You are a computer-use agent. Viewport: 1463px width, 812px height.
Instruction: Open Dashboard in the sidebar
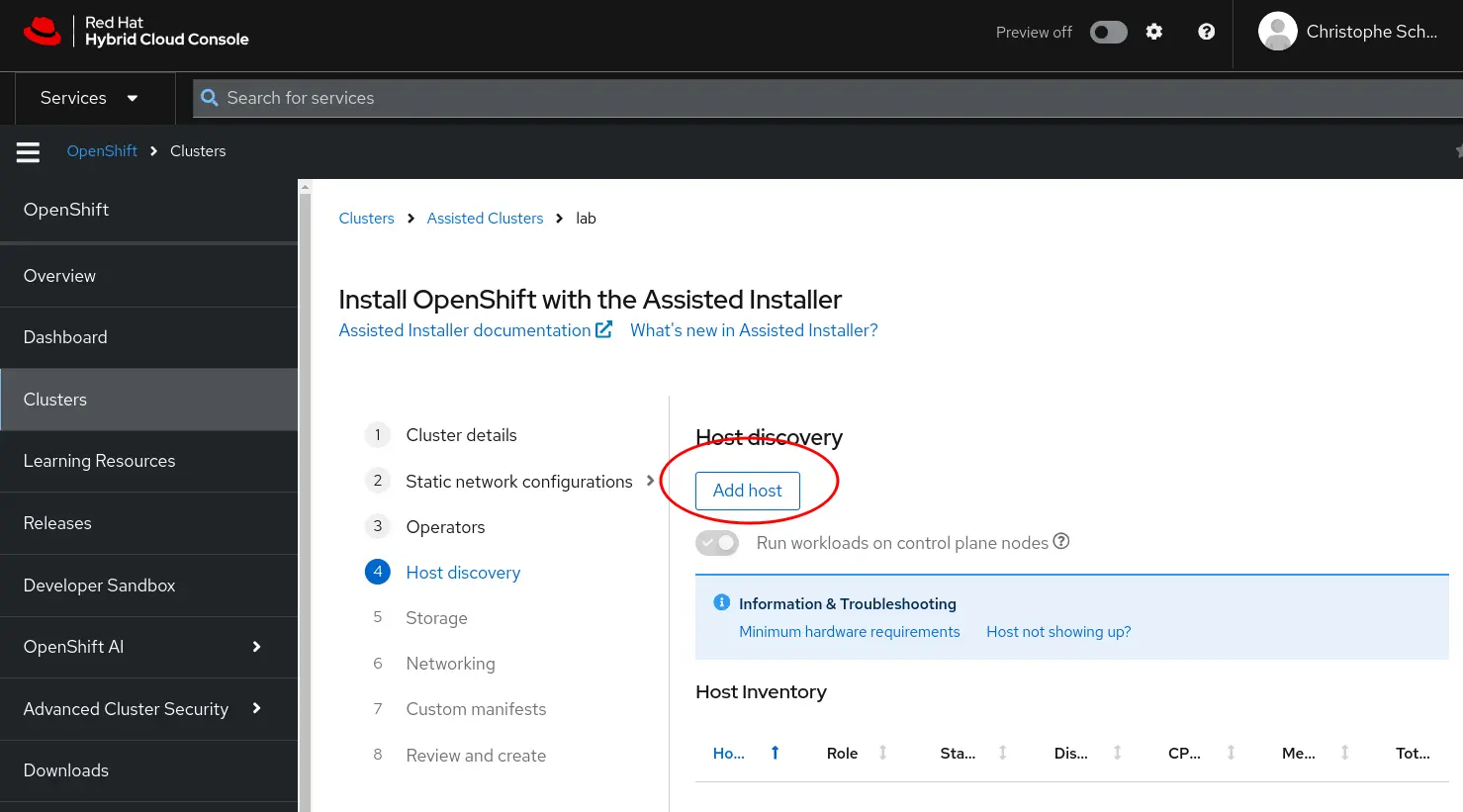pos(148,337)
